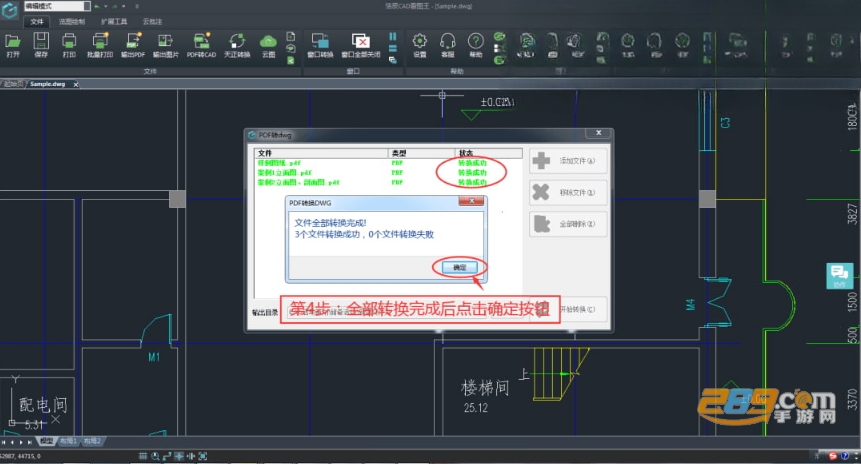Viewport: 861px width, 464px height.
Task: Open the 云图 cloud drawings icon
Action: pyautogui.click(x=268, y=44)
